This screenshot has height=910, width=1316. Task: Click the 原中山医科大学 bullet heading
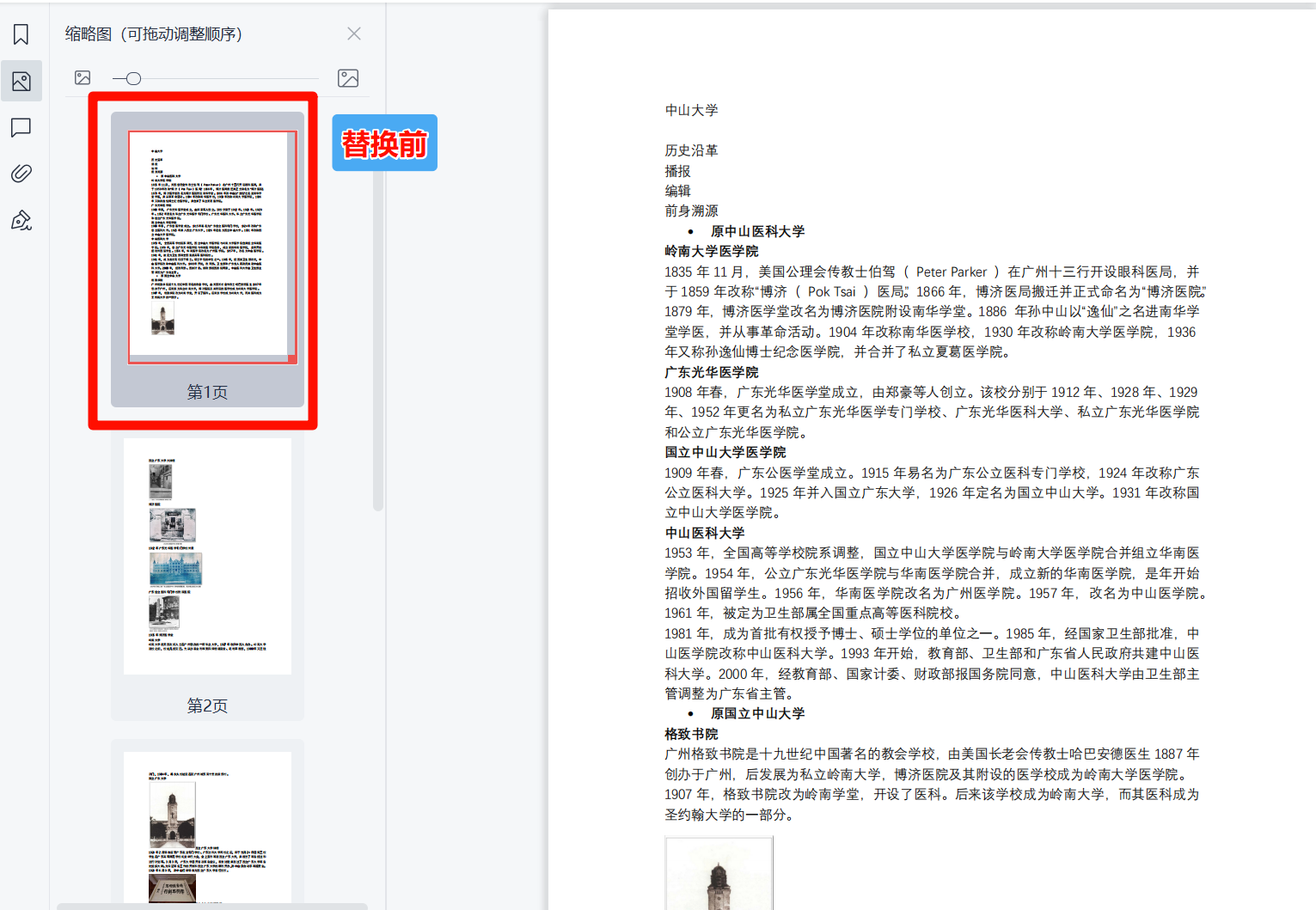(757, 231)
